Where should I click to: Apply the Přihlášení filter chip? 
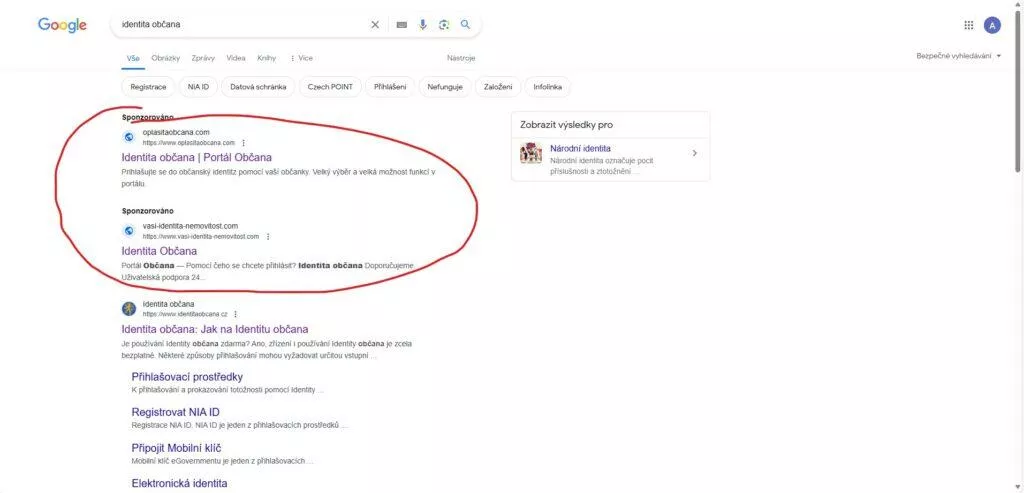tap(390, 87)
